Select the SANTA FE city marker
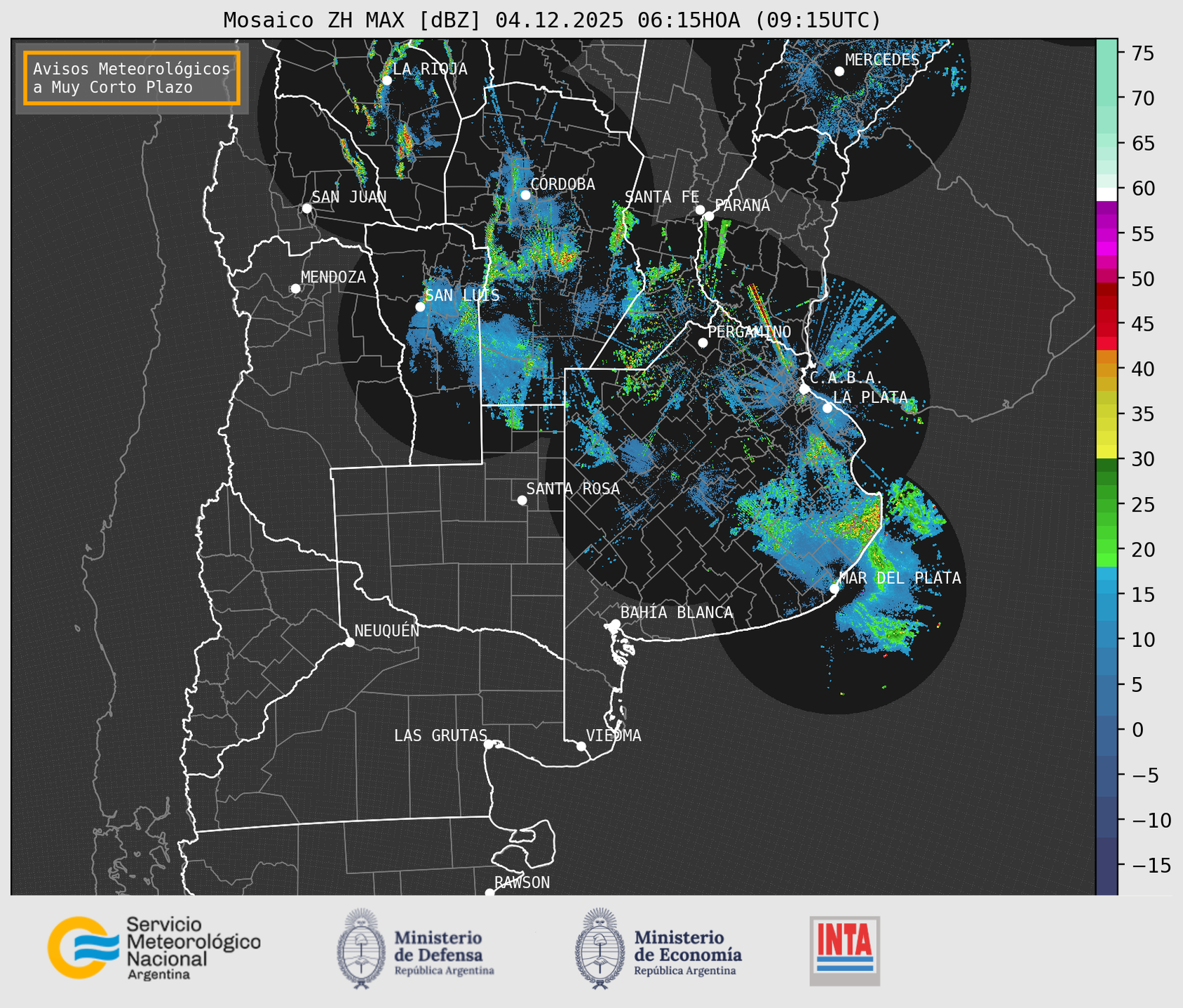Viewport: 1183px width, 1008px height. pyautogui.click(x=700, y=210)
